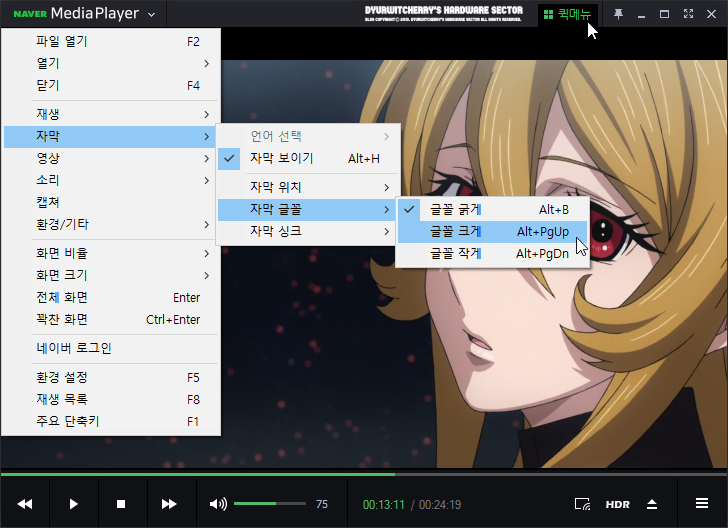
Task: Expand the 재생 submenu
Action: tap(111, 114)
